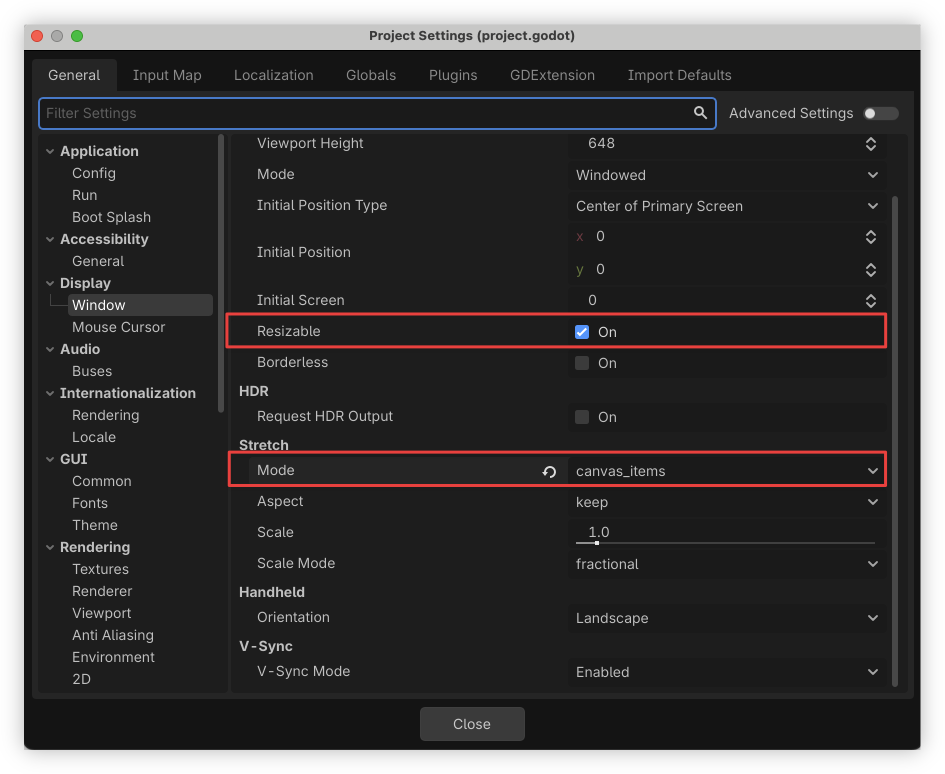
Task: Uncheck the Resizable checkbox
Action: coord(582,332)
